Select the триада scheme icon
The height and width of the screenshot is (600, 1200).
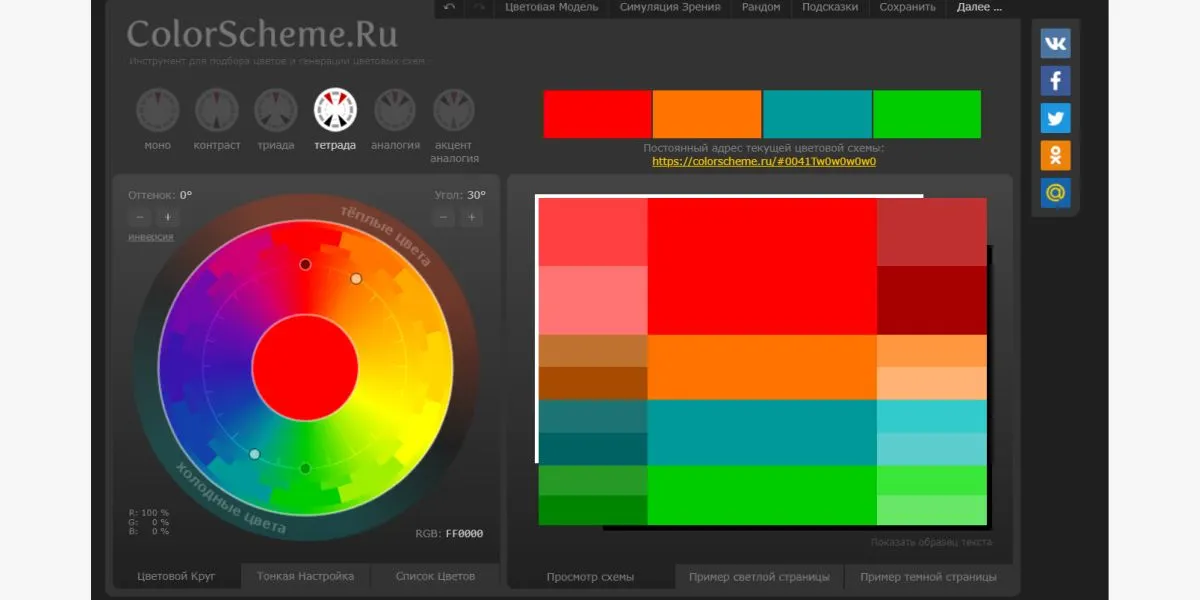[x=276, y=110]
